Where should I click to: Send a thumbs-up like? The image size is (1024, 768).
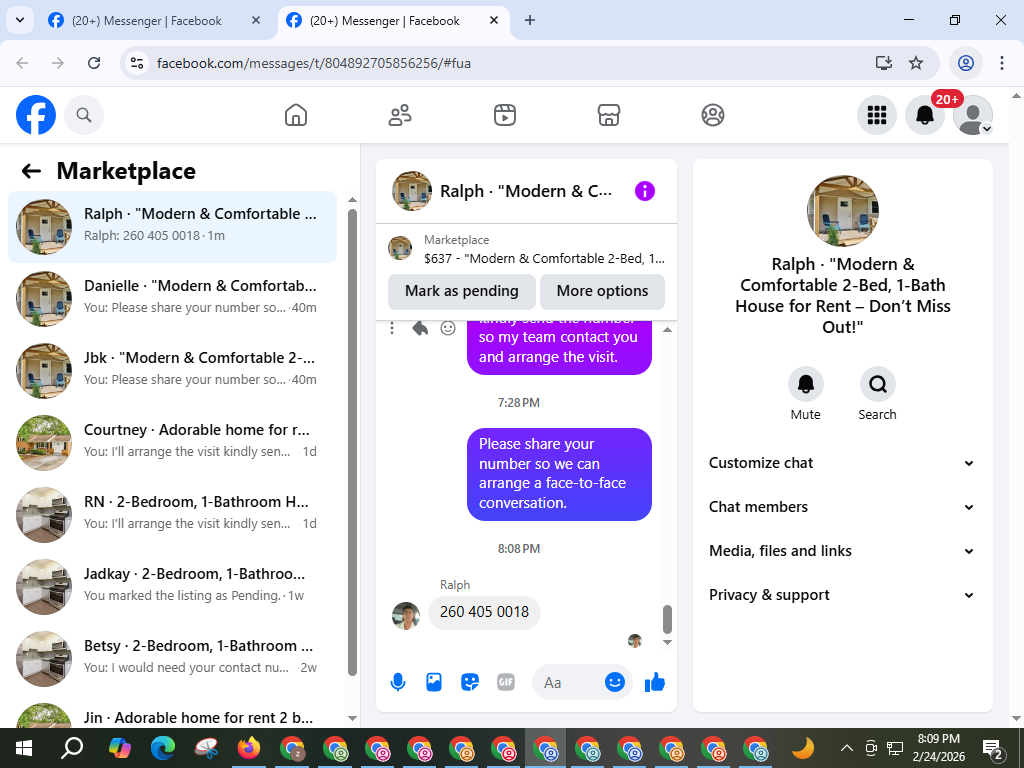pos(654,682)
